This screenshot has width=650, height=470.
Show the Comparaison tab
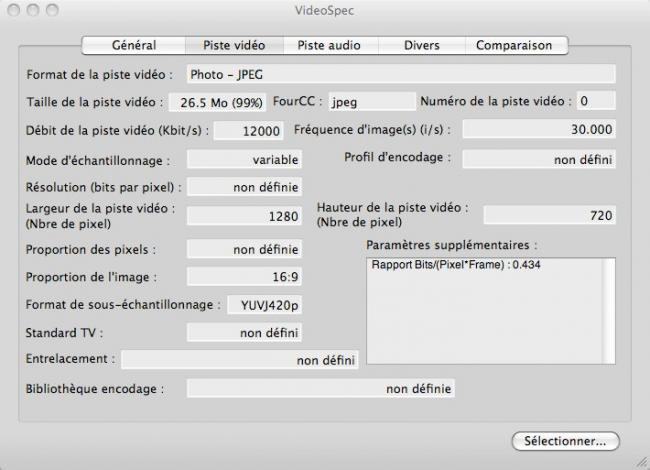[513, 45]
